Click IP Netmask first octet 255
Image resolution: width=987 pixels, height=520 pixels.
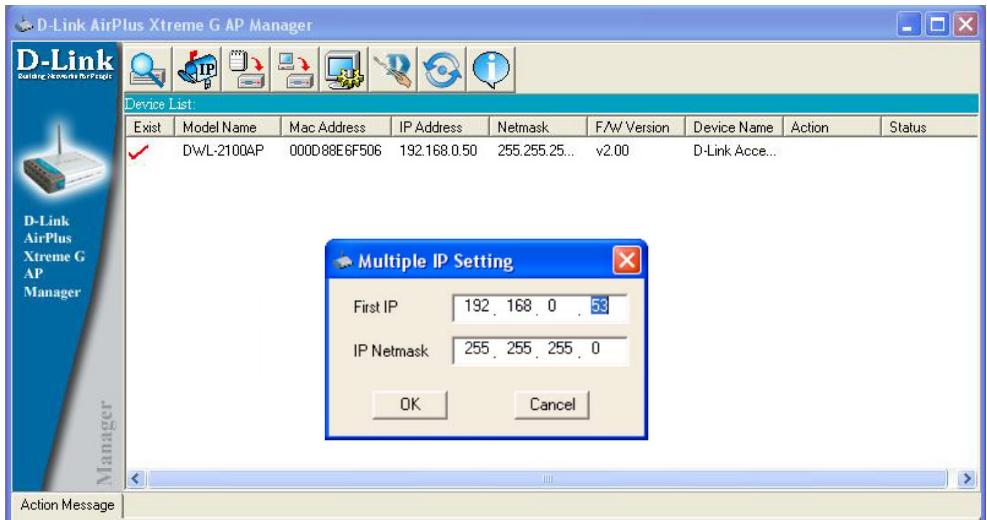click(477, 349)
